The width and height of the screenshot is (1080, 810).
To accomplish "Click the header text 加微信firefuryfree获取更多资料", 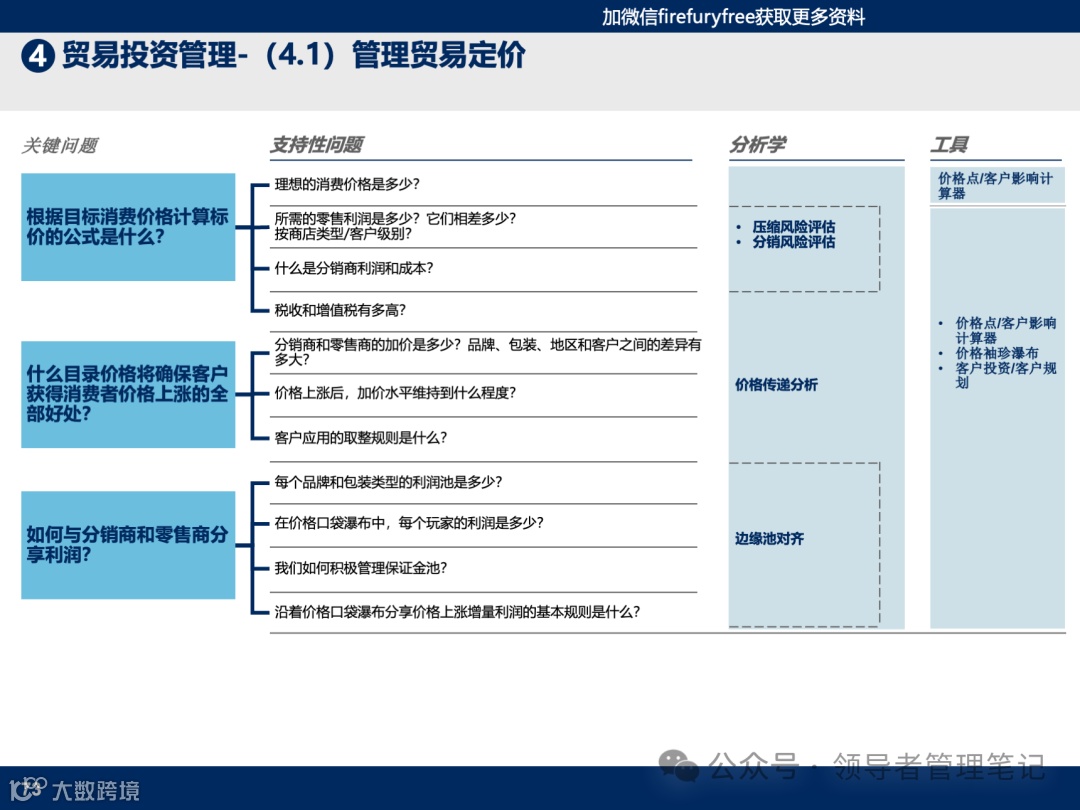I will 734,17.
